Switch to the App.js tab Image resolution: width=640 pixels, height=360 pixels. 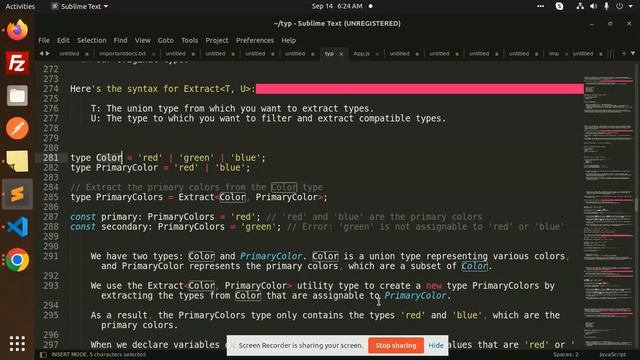361,54
